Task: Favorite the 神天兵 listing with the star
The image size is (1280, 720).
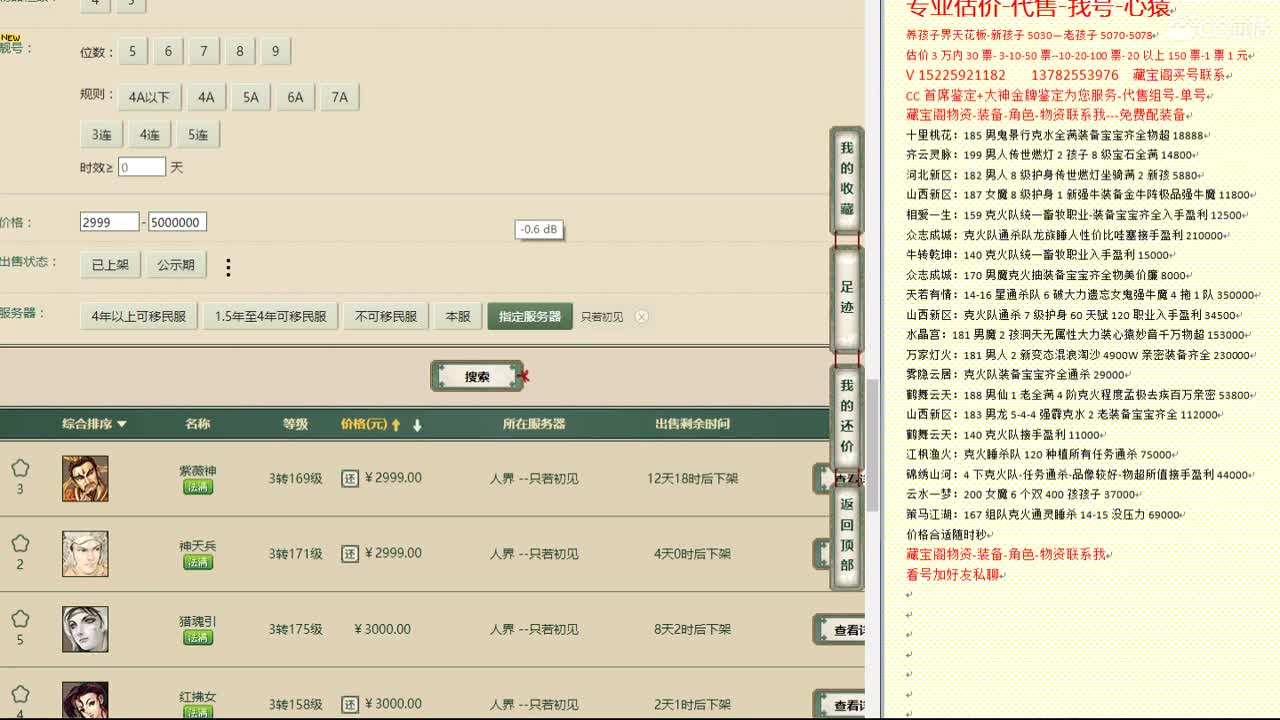Action: tap(20, 544)
